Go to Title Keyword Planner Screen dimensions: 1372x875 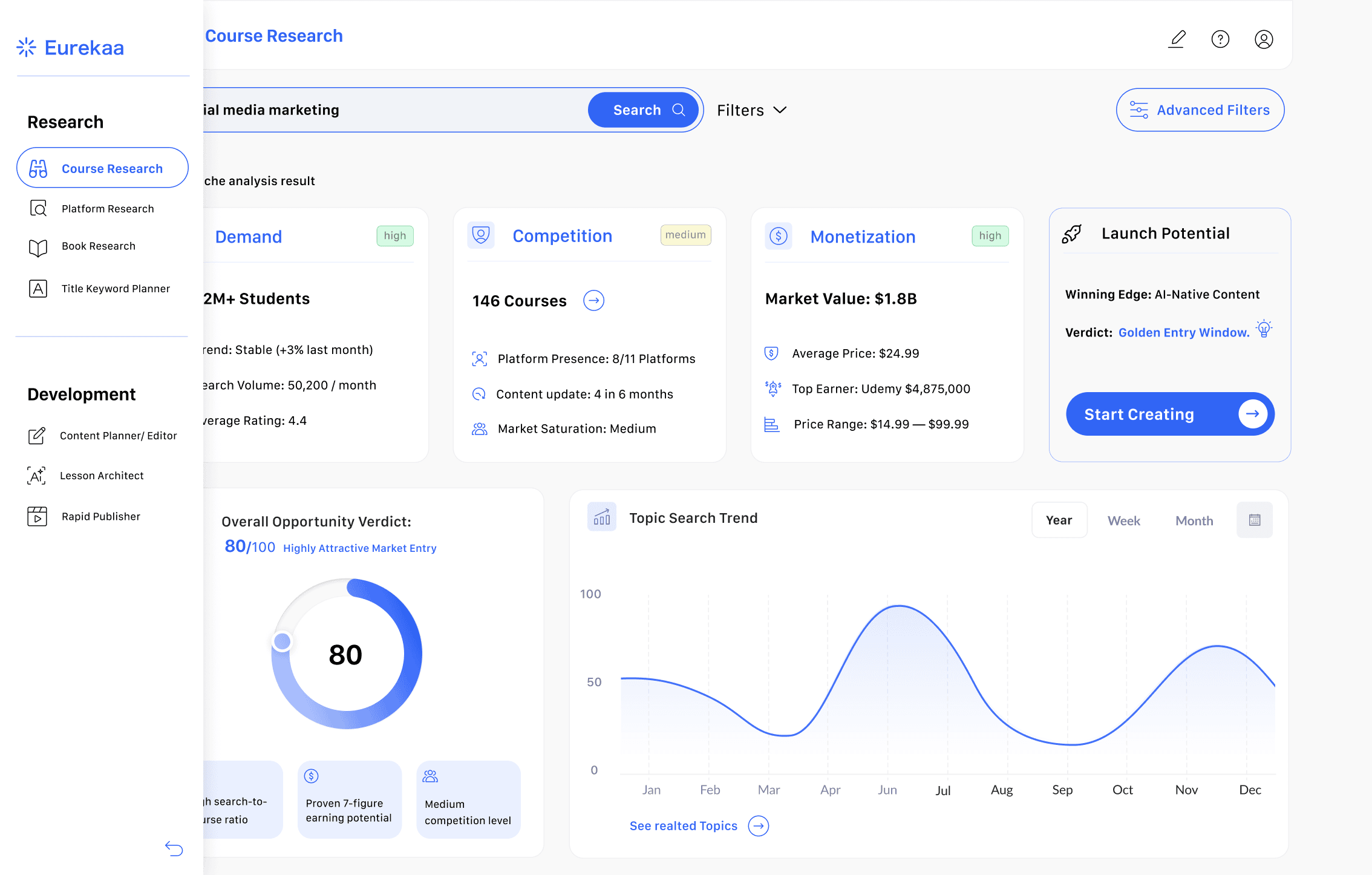(x=115, y=289)
